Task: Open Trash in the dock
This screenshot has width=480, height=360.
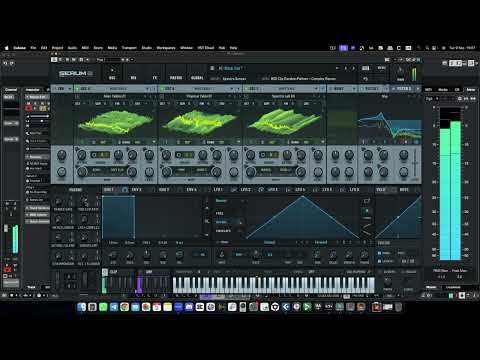Action: [x=399, y=307]
